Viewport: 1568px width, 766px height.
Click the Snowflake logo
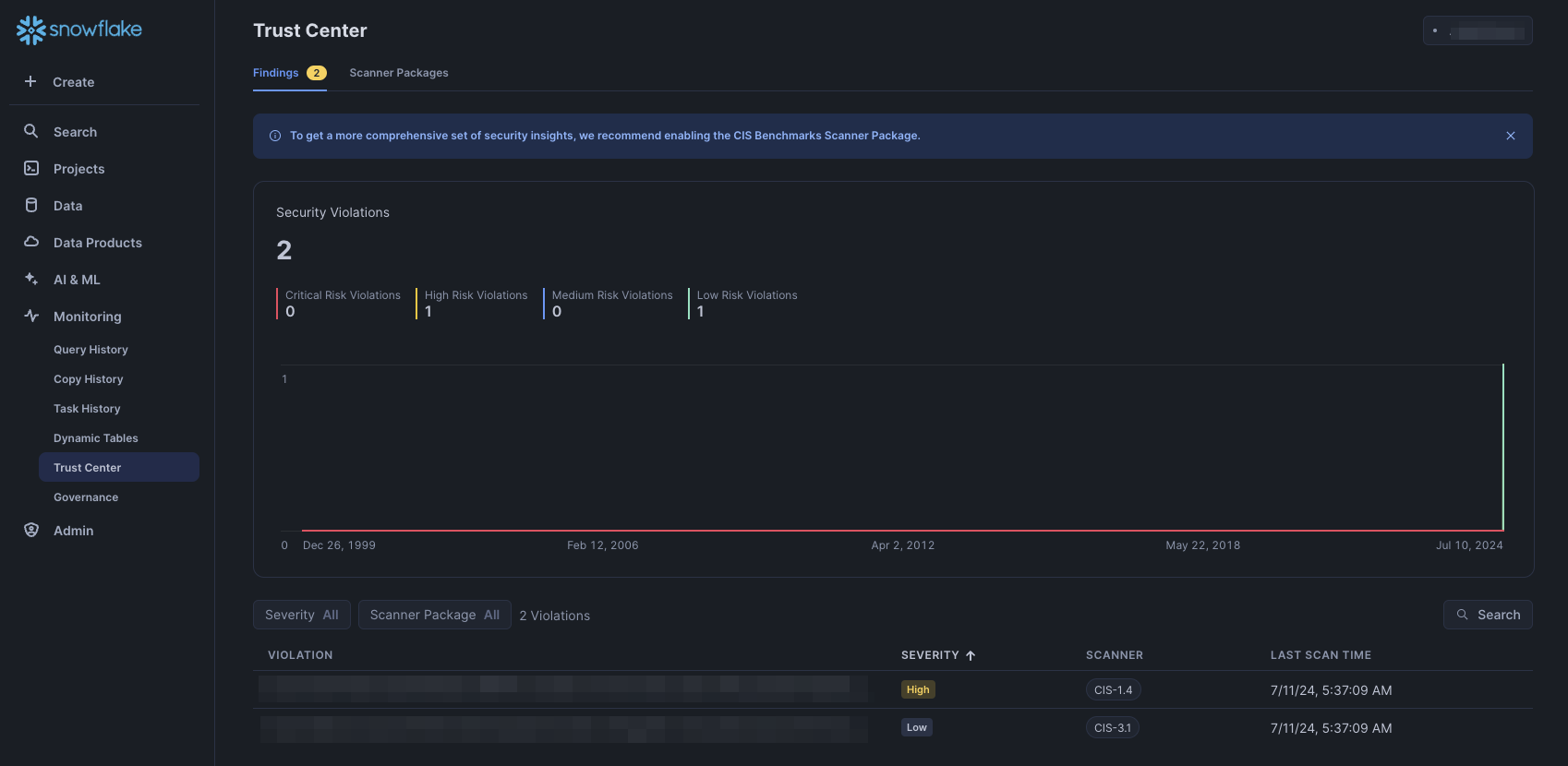(79, 30)
